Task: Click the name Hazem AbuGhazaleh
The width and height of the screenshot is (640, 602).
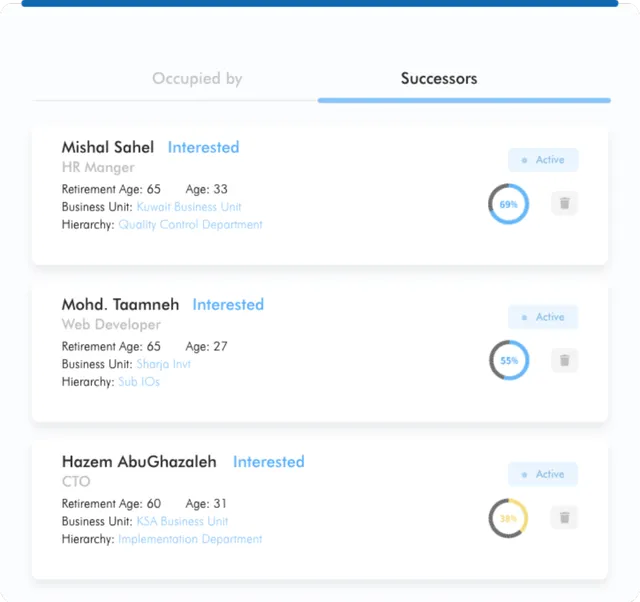Action: tap(141, 462)
